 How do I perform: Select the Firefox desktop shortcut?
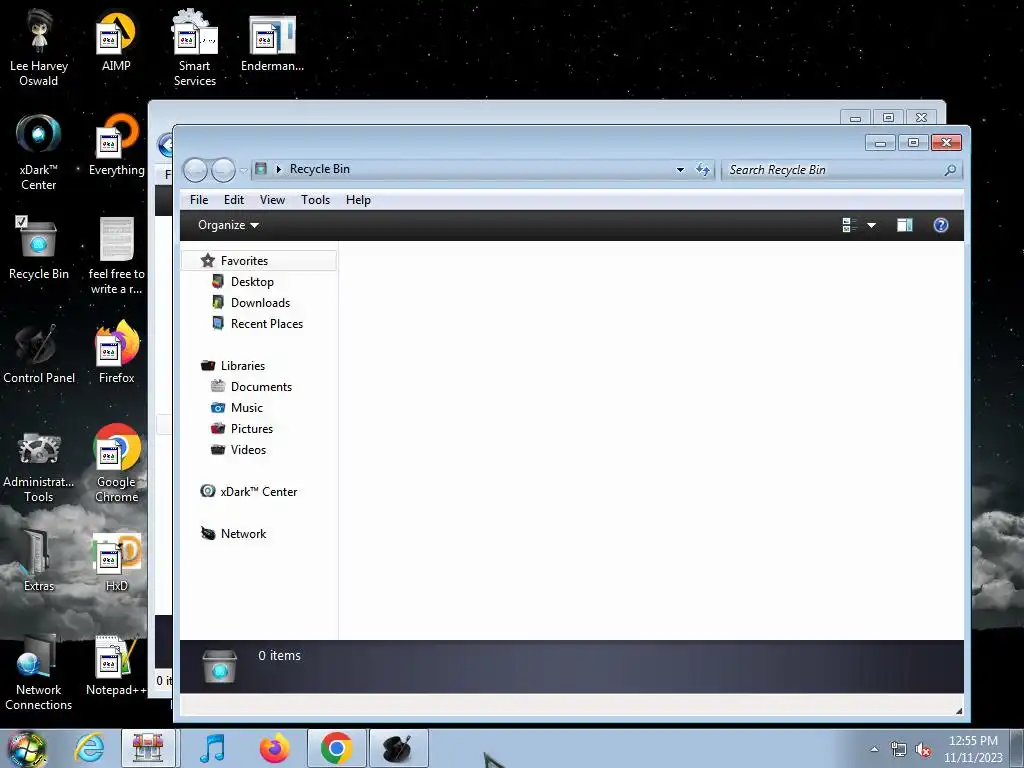point(116,353)
